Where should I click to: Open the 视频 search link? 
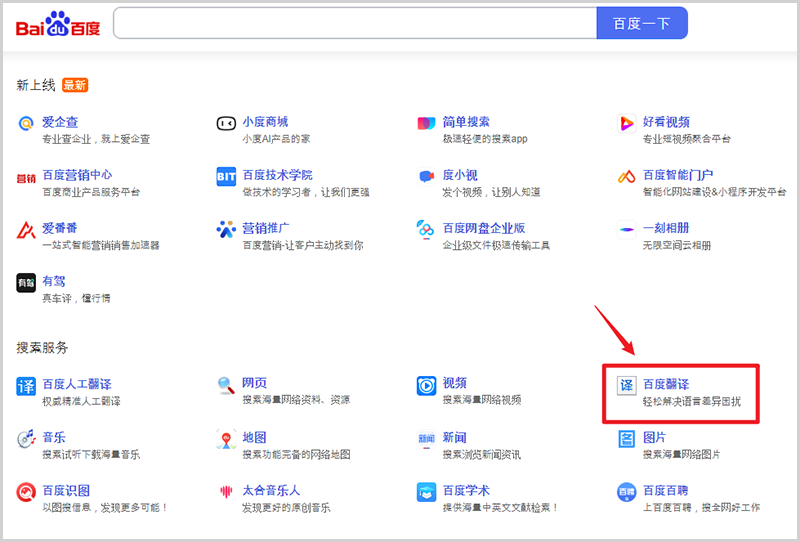(x=455, y=382)
